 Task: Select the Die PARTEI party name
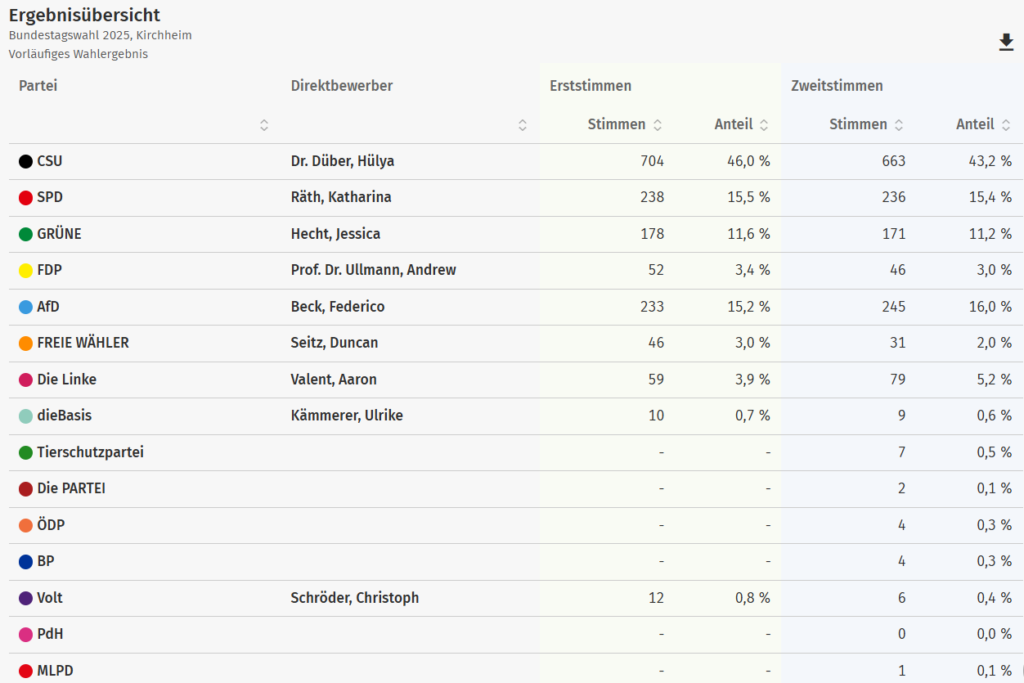tap(71, 488)
